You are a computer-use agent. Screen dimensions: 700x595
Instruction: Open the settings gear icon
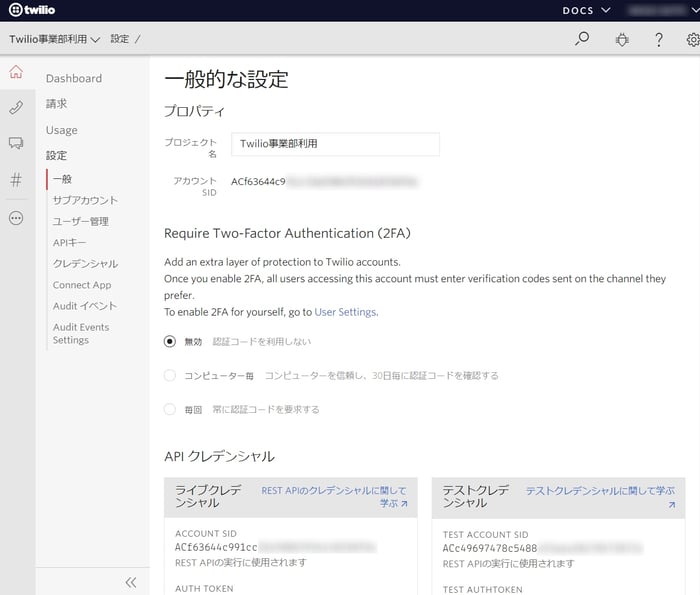(x=693, y=40)
